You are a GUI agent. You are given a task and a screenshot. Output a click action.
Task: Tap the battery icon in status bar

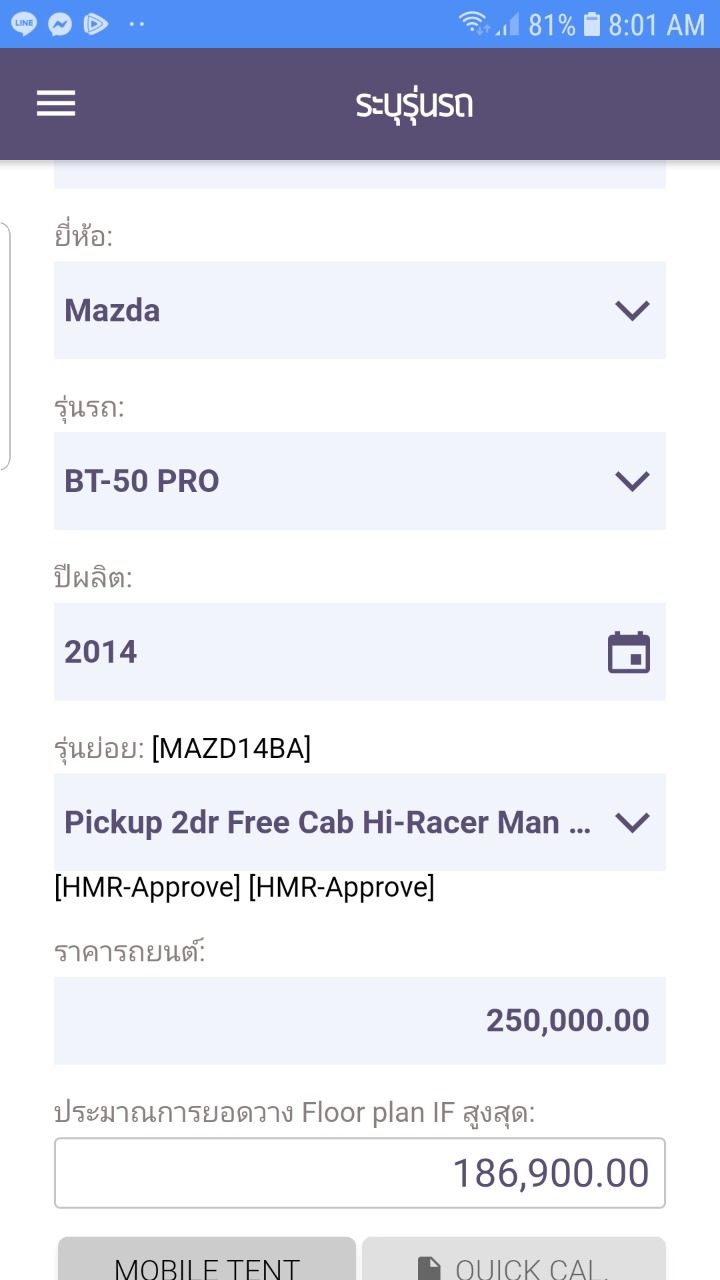pos(592,24)
